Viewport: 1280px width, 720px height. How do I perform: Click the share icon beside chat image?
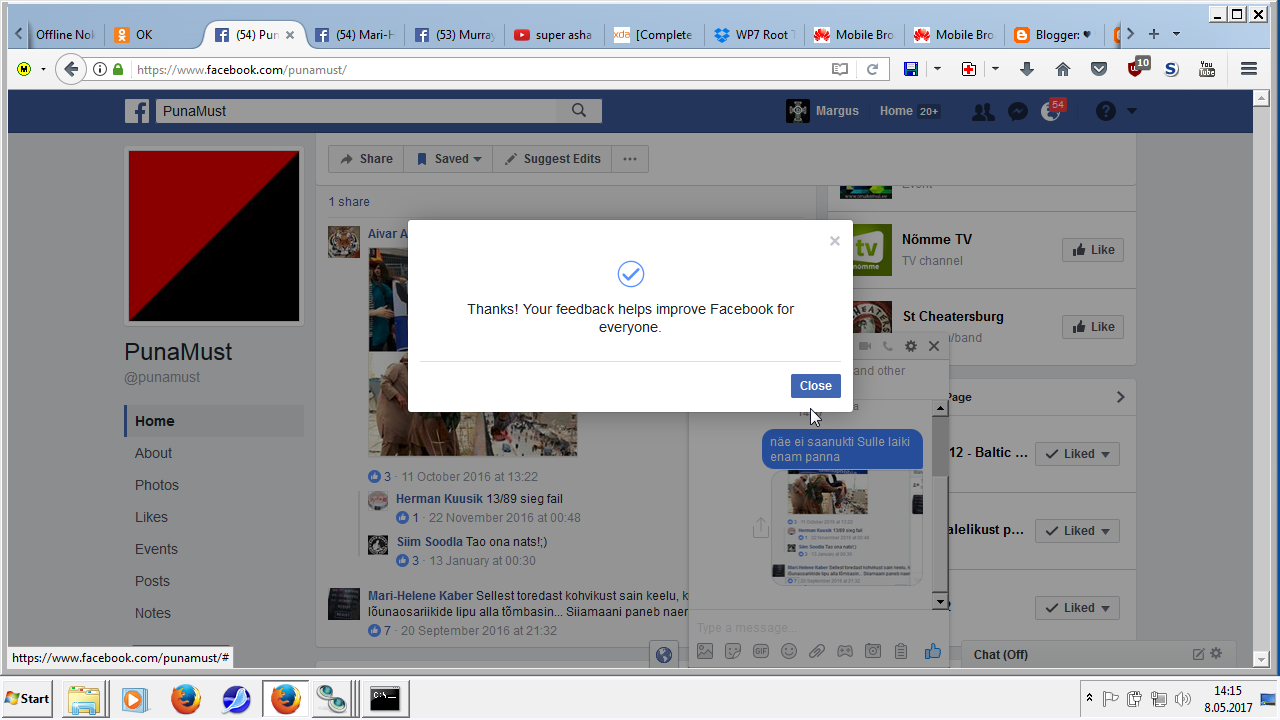760,527
